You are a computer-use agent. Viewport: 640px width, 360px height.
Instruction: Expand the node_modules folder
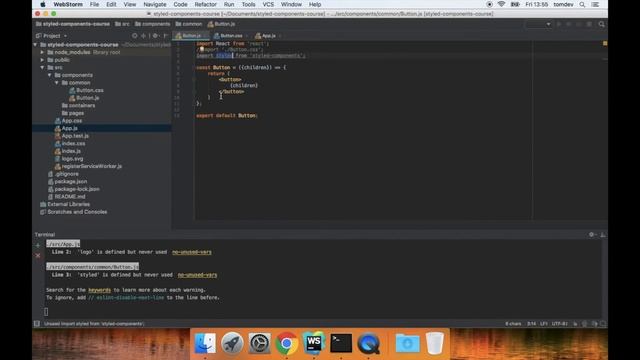click(42, 52)
